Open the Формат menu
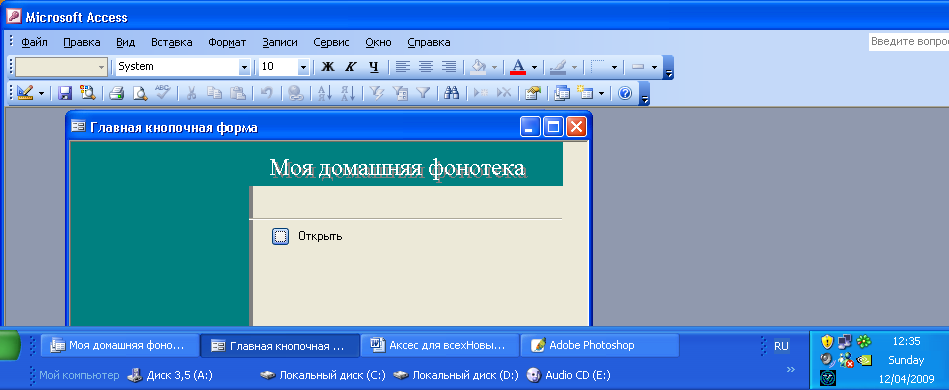 tap(227, 42)
